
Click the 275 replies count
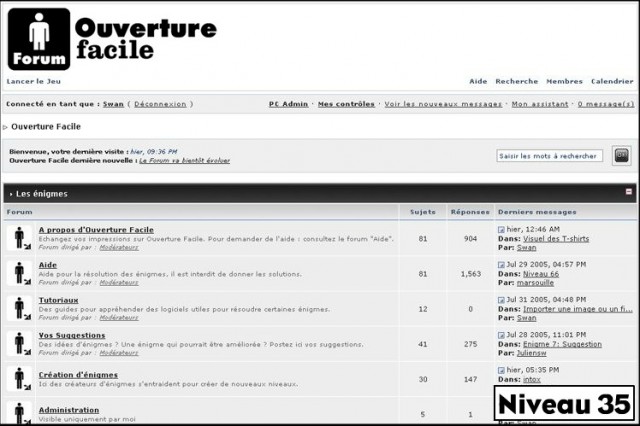click(470, 344)
